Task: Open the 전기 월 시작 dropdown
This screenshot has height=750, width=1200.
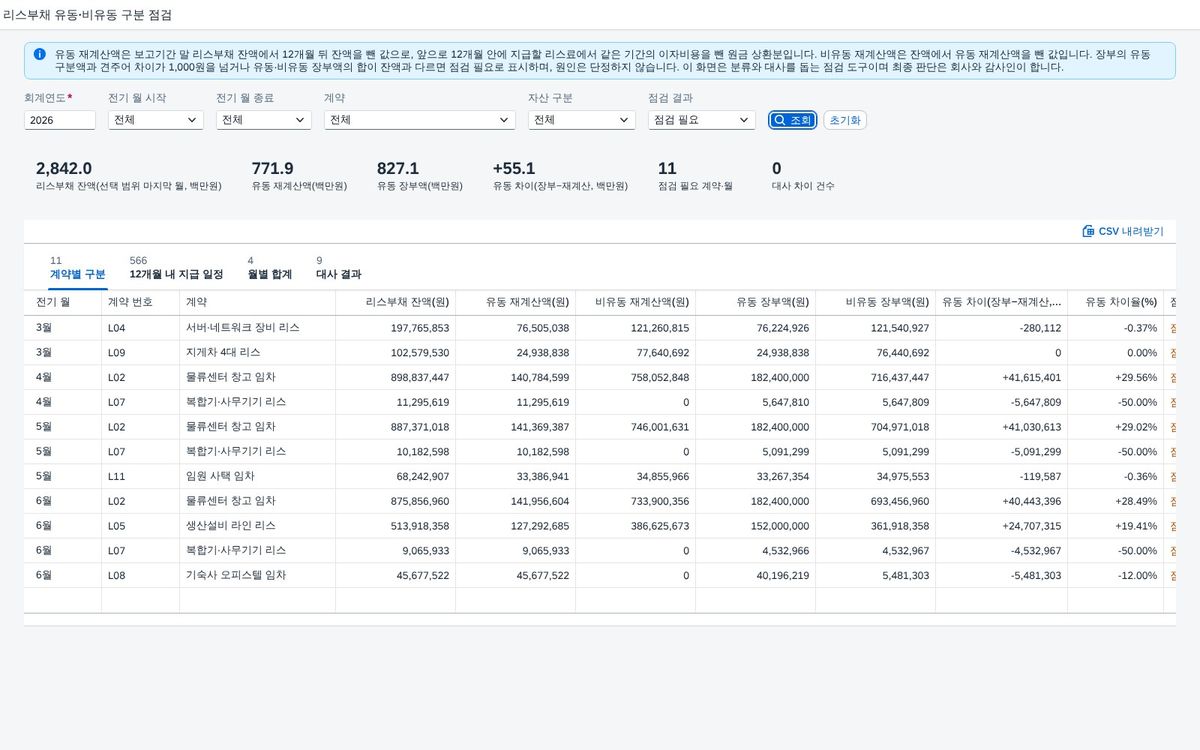Action: pos(155,120)
